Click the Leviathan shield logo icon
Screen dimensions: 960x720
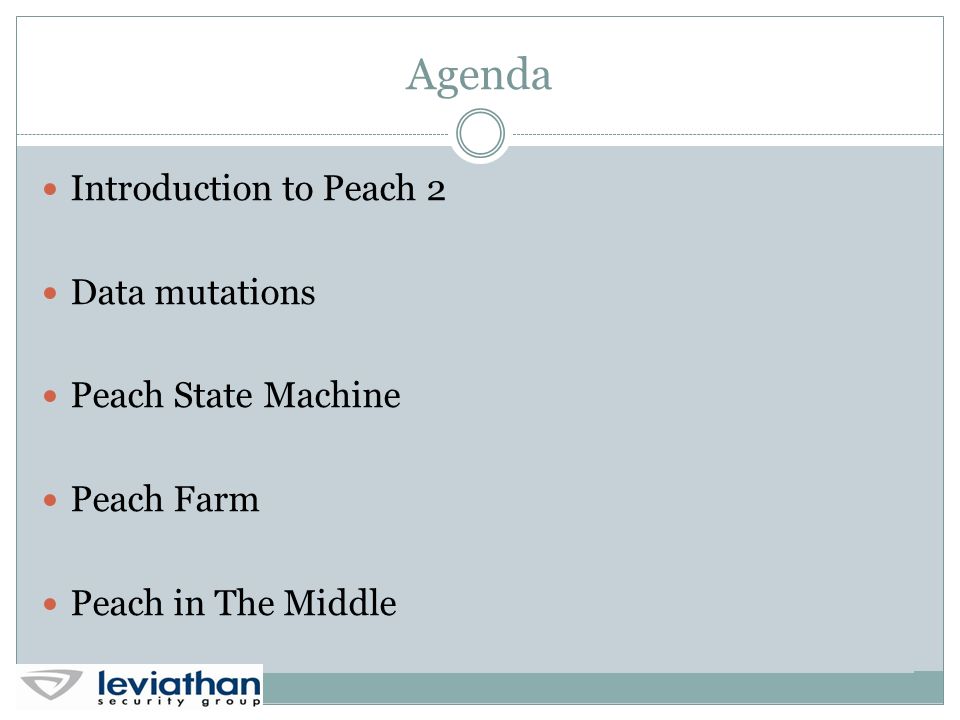[x=51, y=684]
